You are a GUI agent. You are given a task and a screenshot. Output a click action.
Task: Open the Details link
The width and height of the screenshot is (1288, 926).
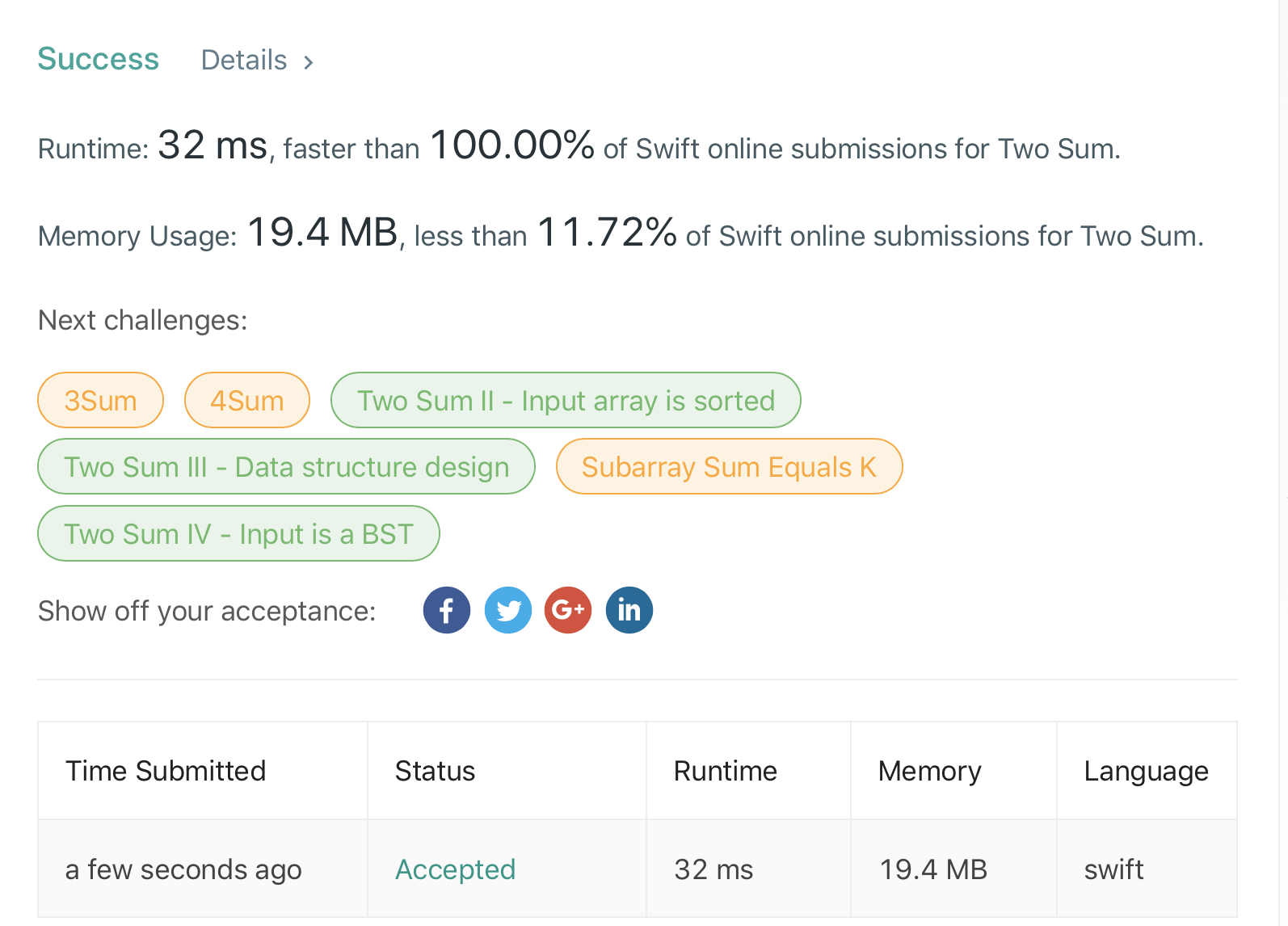pos(244,61)
